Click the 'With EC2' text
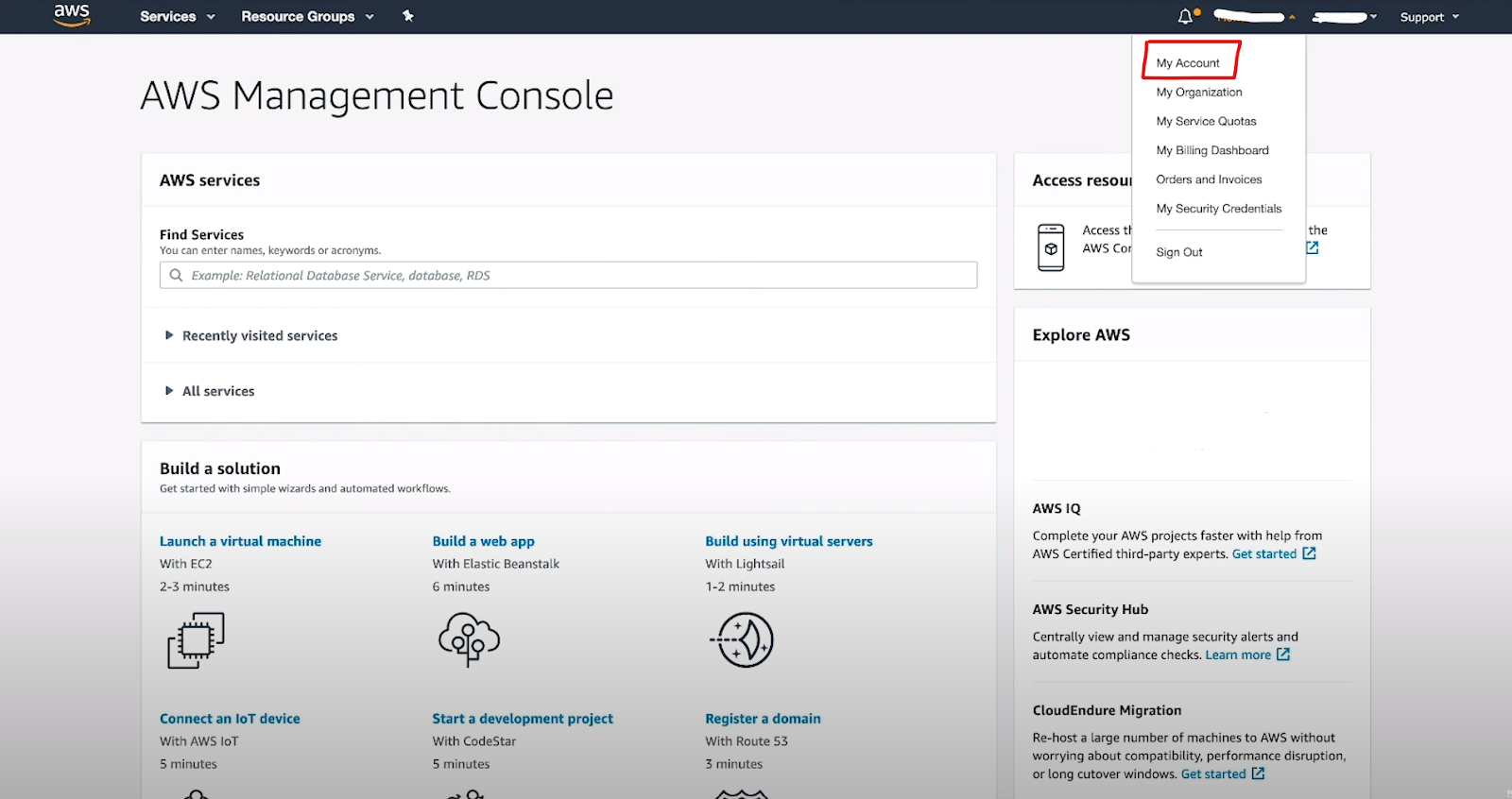Viewport: 1512px width, 799px height. point(186,564)
